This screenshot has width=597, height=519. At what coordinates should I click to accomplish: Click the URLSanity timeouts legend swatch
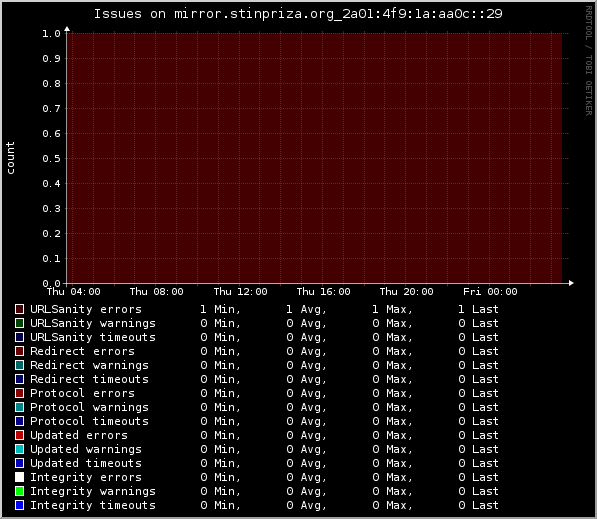point(19,337)
